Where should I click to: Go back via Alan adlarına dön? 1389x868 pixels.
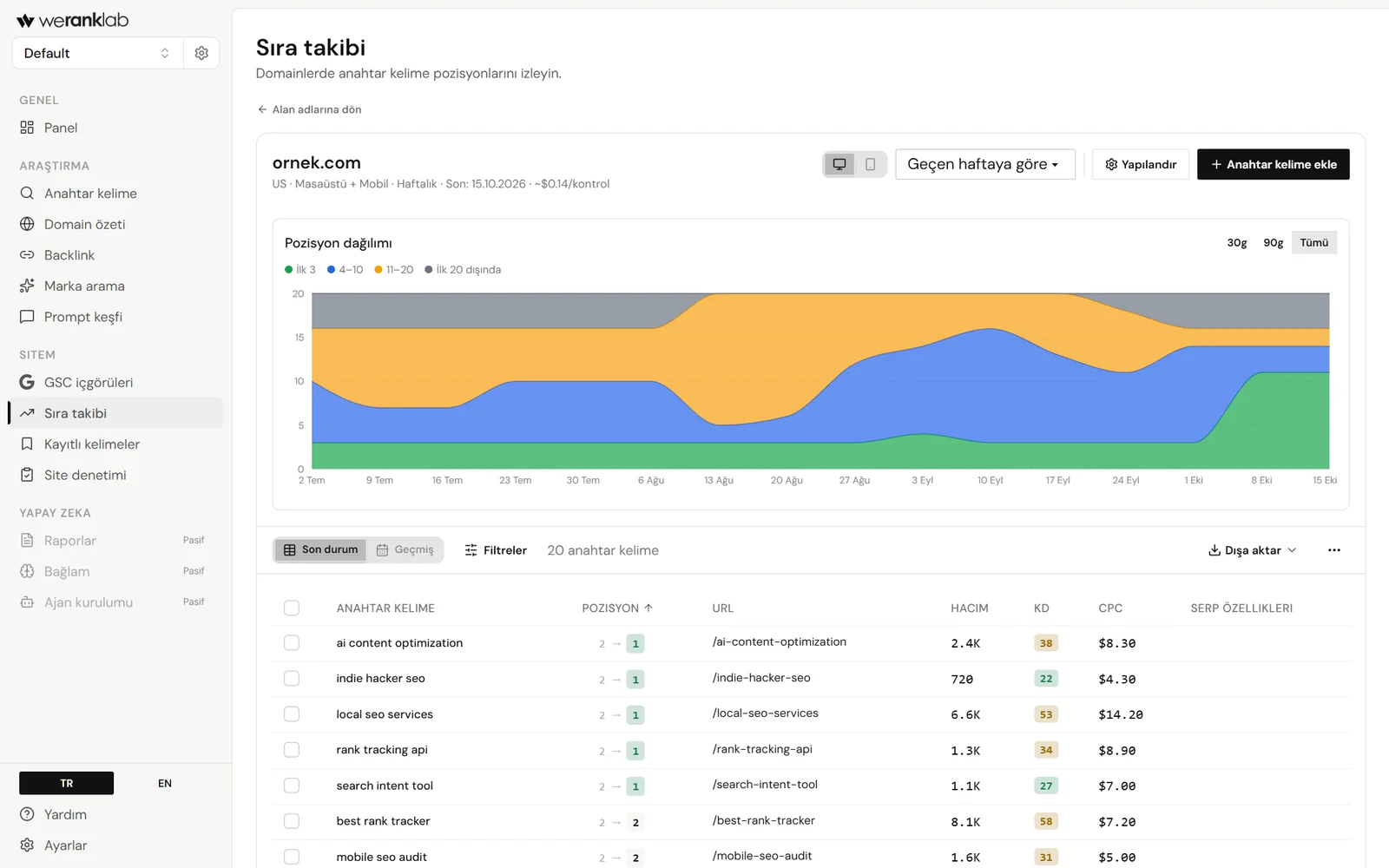309,109
